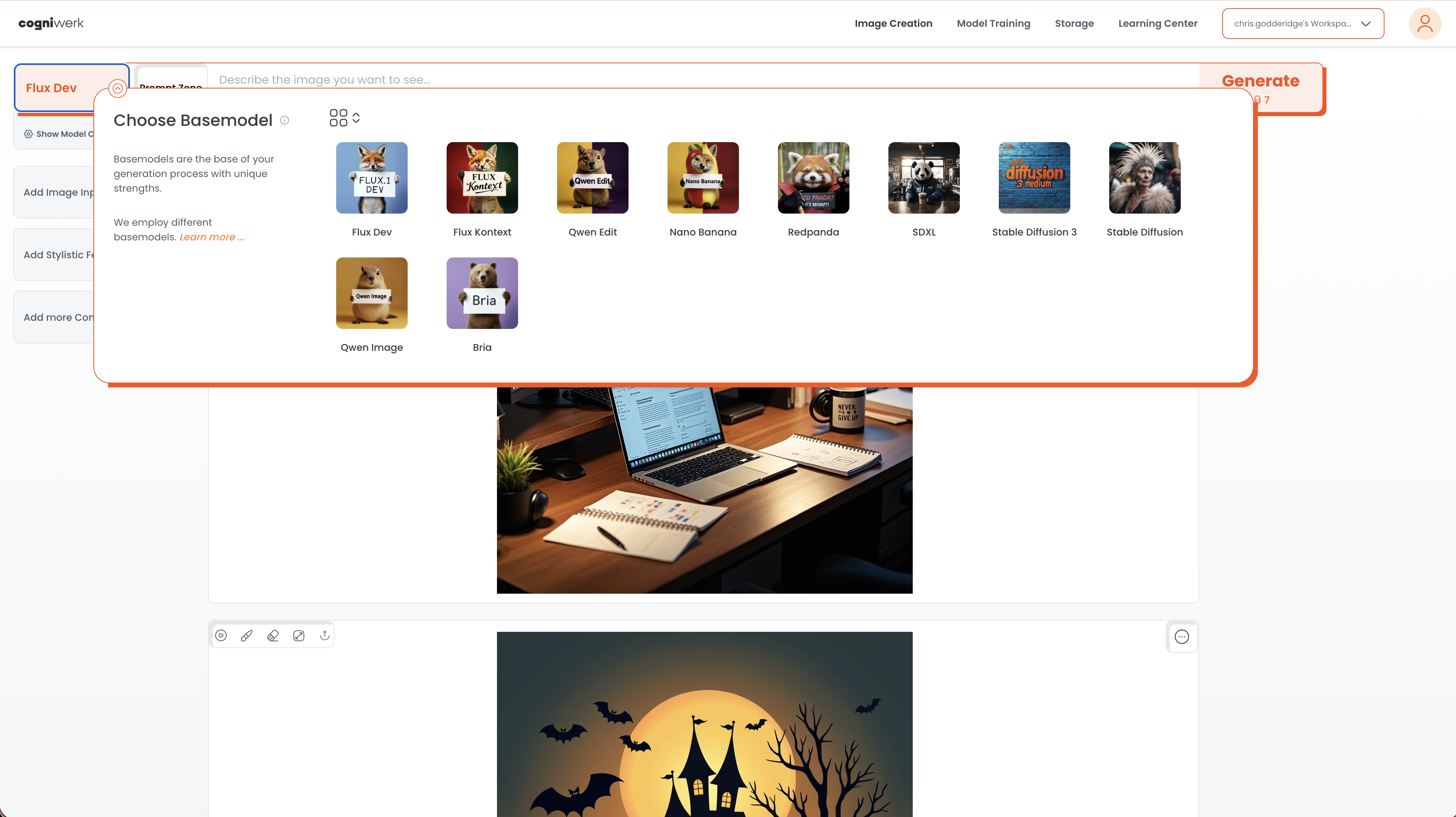Pick the Bria basemodel thumbnail

(x=482, y=293)
